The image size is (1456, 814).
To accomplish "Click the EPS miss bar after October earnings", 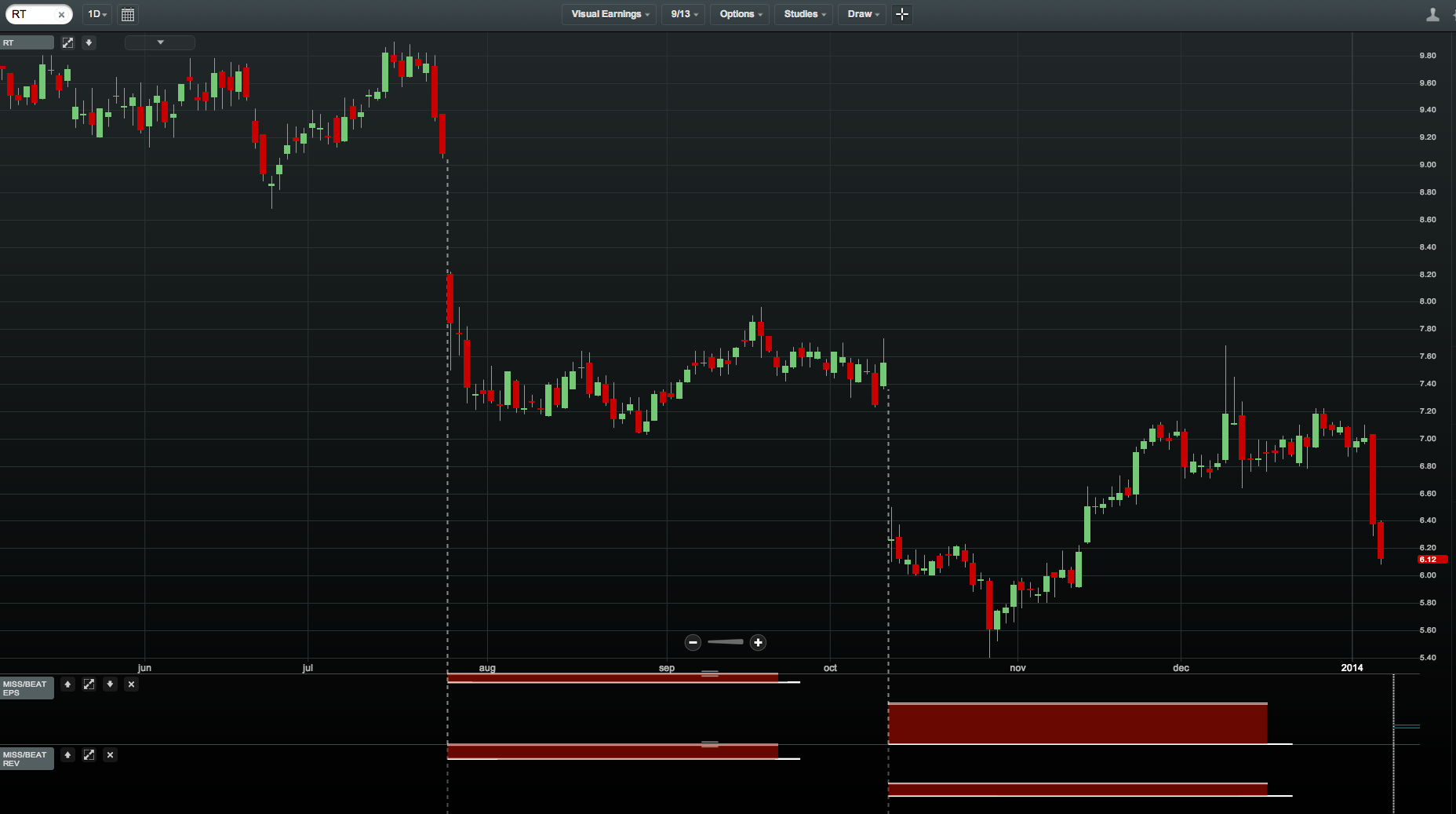I will coord(1078,723).
